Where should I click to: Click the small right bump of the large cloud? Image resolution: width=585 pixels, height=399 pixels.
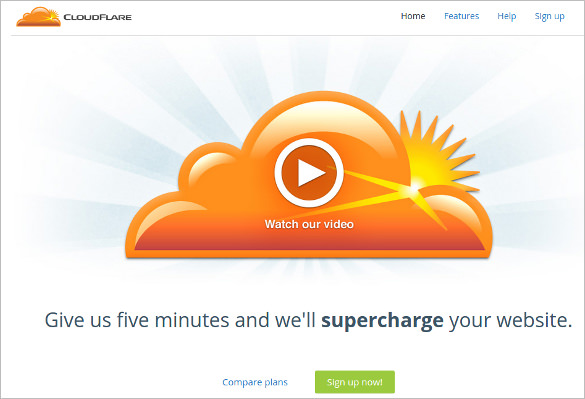coord(455,213)
